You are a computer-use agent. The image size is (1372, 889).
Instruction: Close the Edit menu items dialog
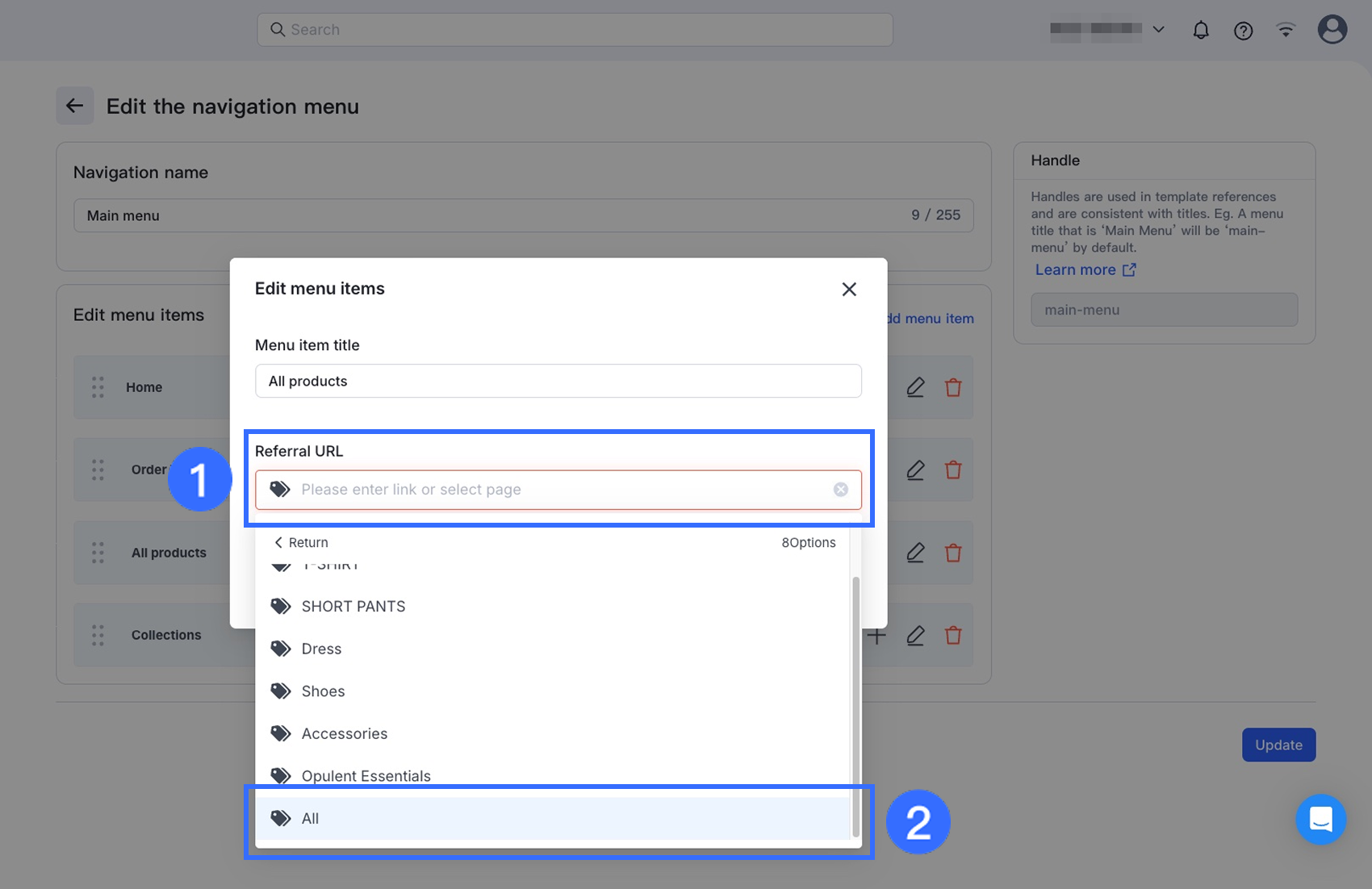point(849,289)
